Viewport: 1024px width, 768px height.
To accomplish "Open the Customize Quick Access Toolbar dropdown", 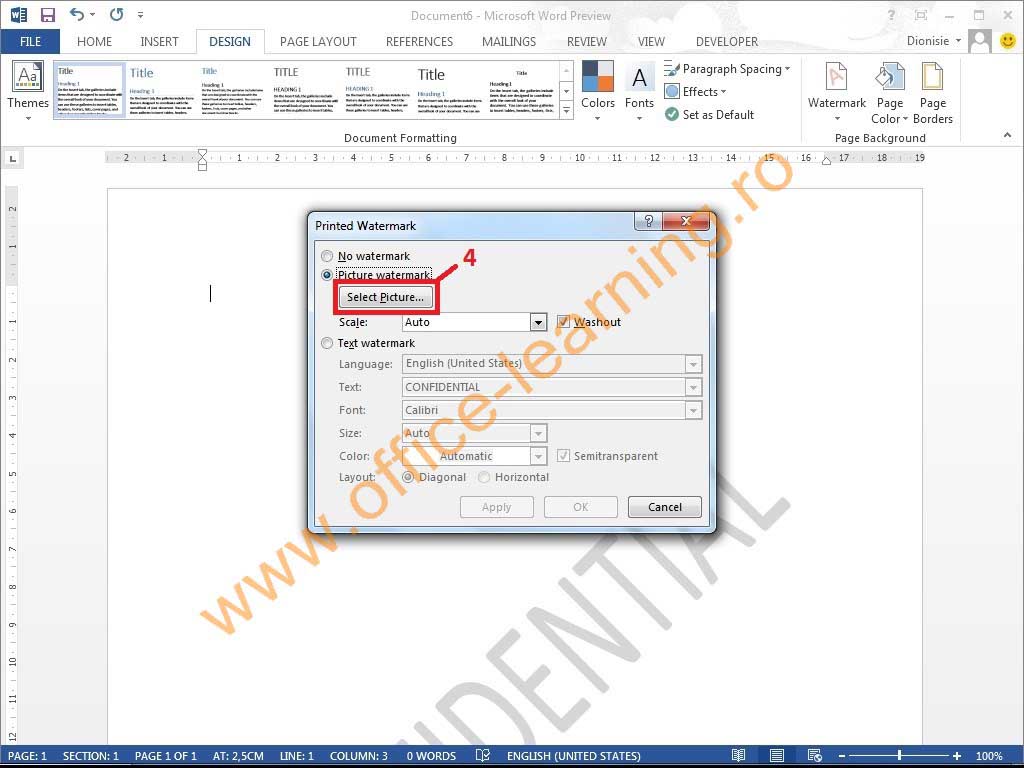I will [x=140, y=14].
